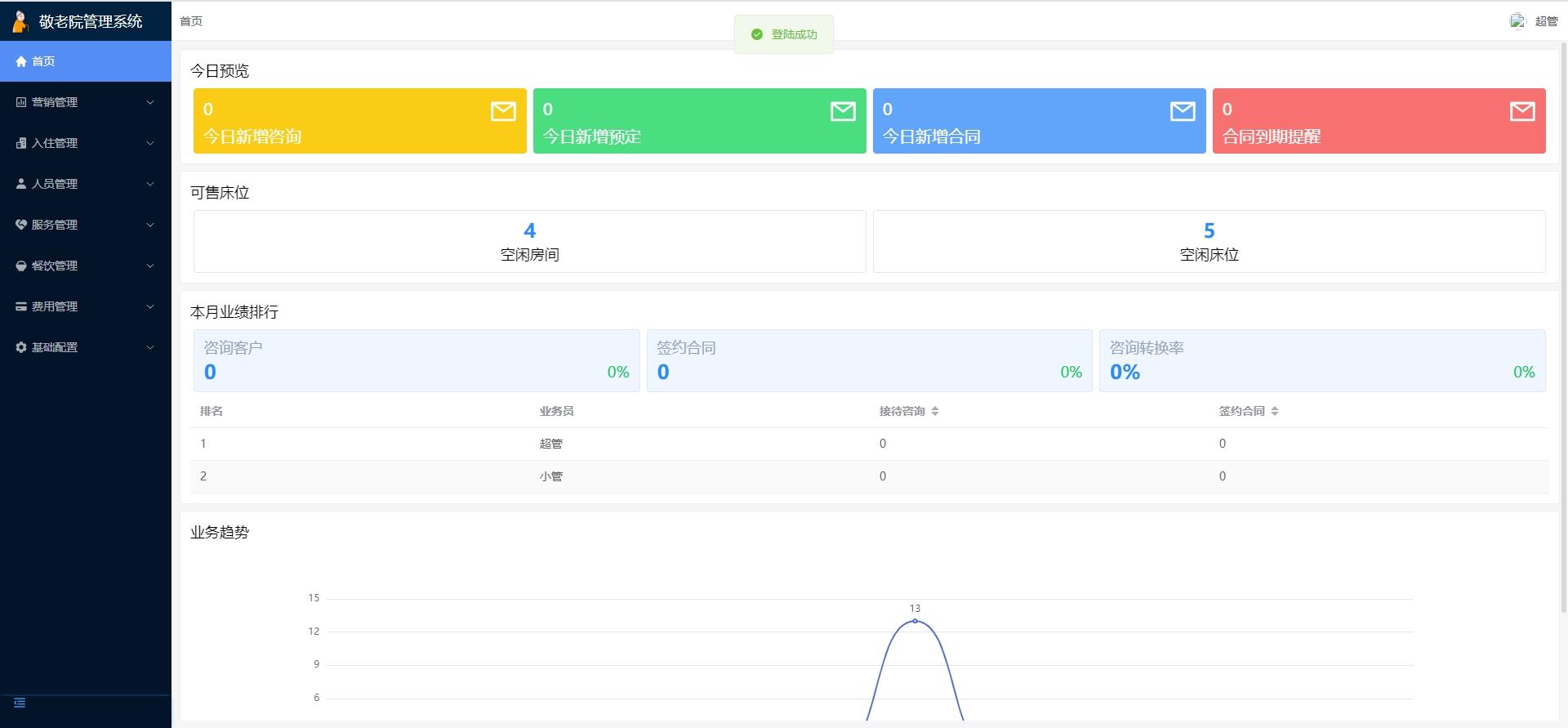The width and height of the screenshot is (1568, 728).
Task: Sort table by 签约合同 column
Action: [x=1275, y=411]
